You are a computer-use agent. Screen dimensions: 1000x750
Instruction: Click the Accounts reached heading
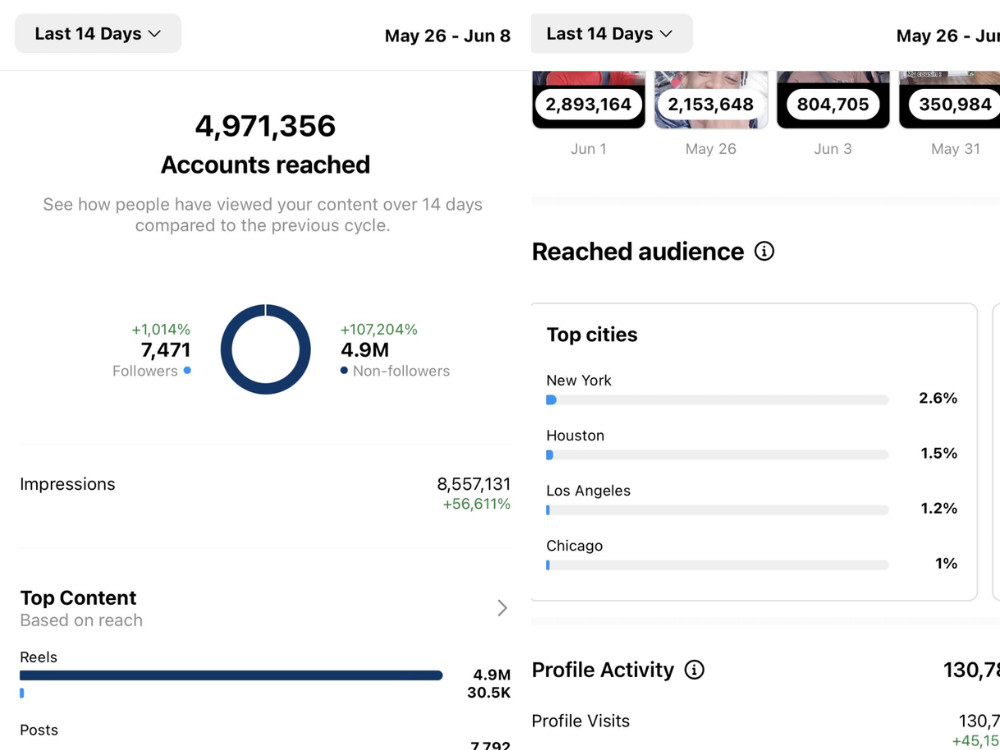coord(265,165)
